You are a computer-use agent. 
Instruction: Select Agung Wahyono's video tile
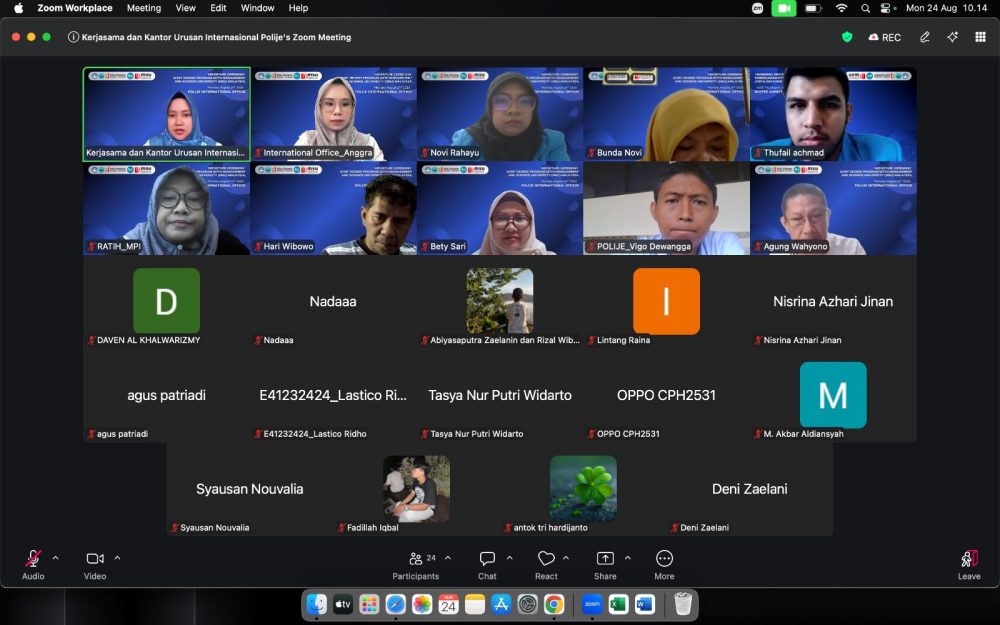(833, 208)
